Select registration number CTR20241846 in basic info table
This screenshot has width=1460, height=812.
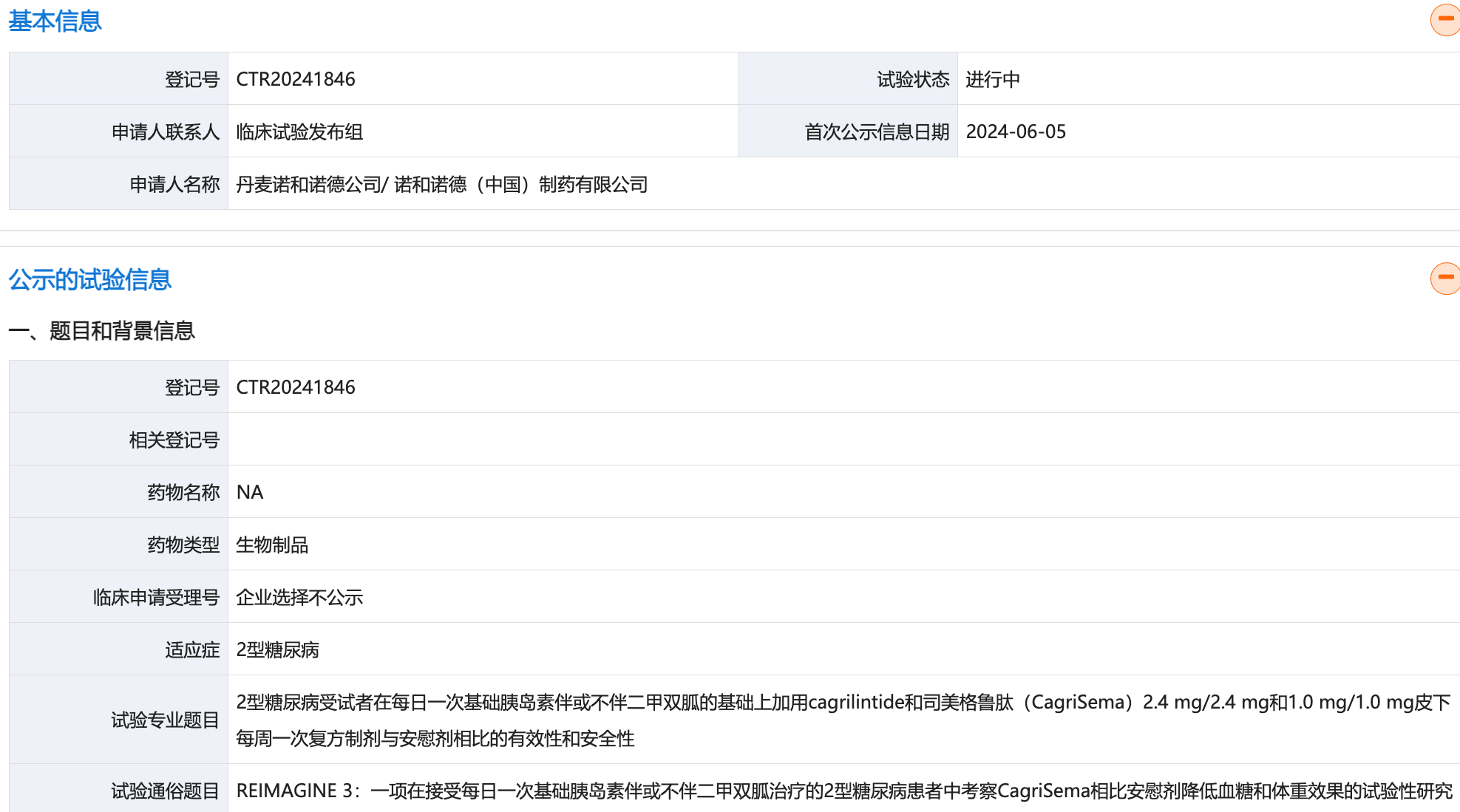coord(296,79)
